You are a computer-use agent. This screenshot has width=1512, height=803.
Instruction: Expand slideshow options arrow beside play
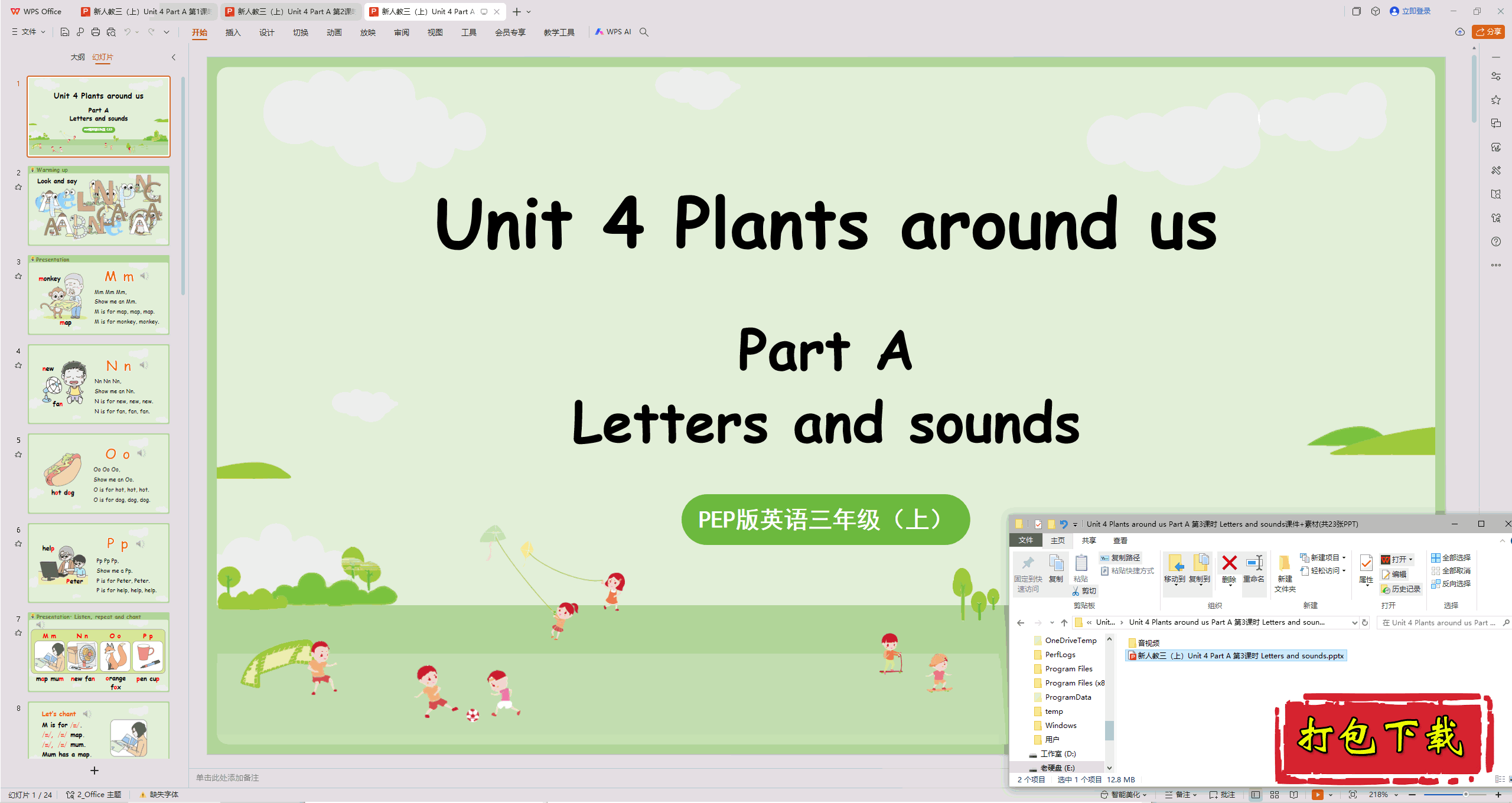point(1331,795)
